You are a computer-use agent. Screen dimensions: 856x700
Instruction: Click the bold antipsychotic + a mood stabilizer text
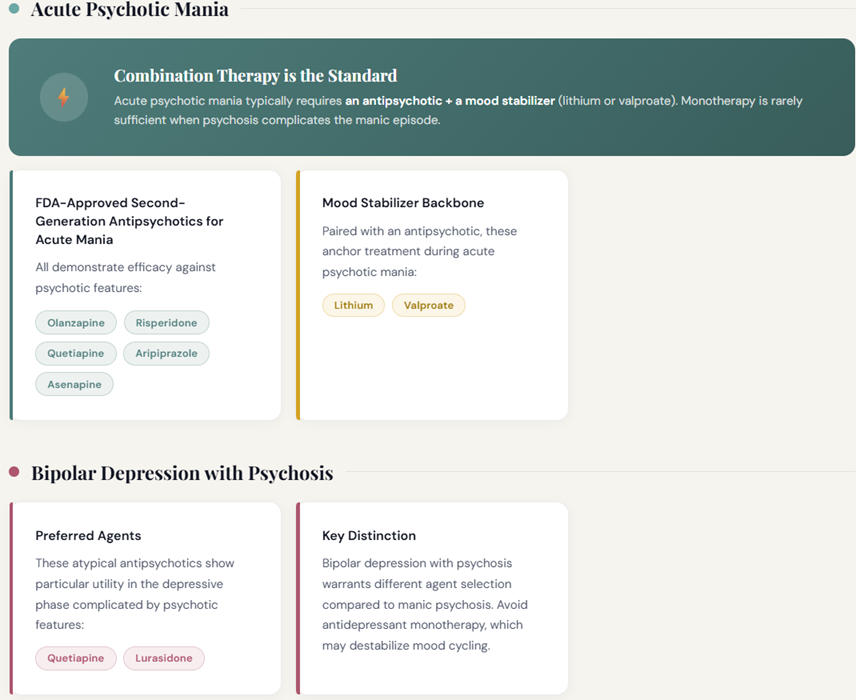450,101
